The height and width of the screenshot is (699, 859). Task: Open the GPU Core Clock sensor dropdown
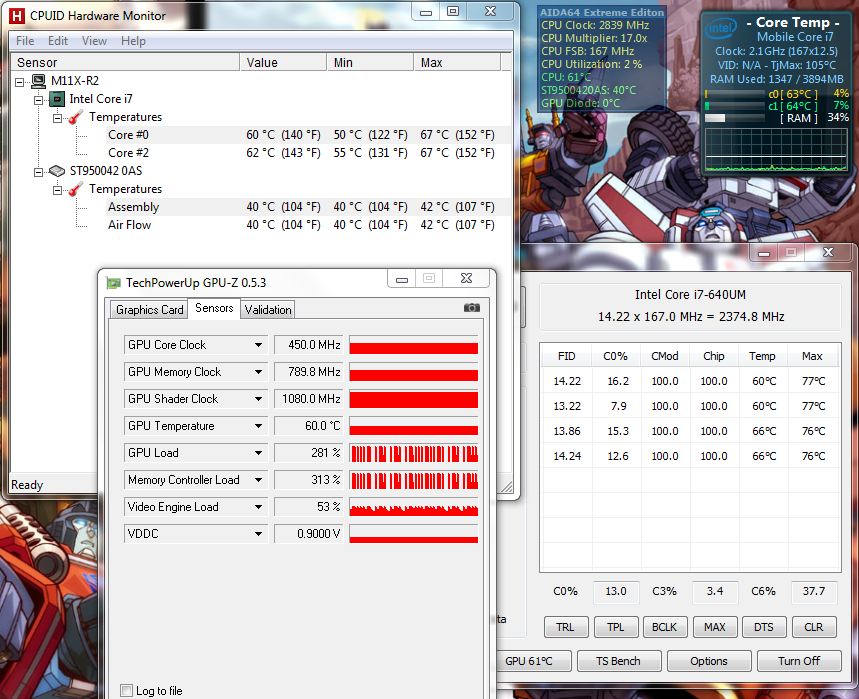pyautogui.click(x=258, y=345)
